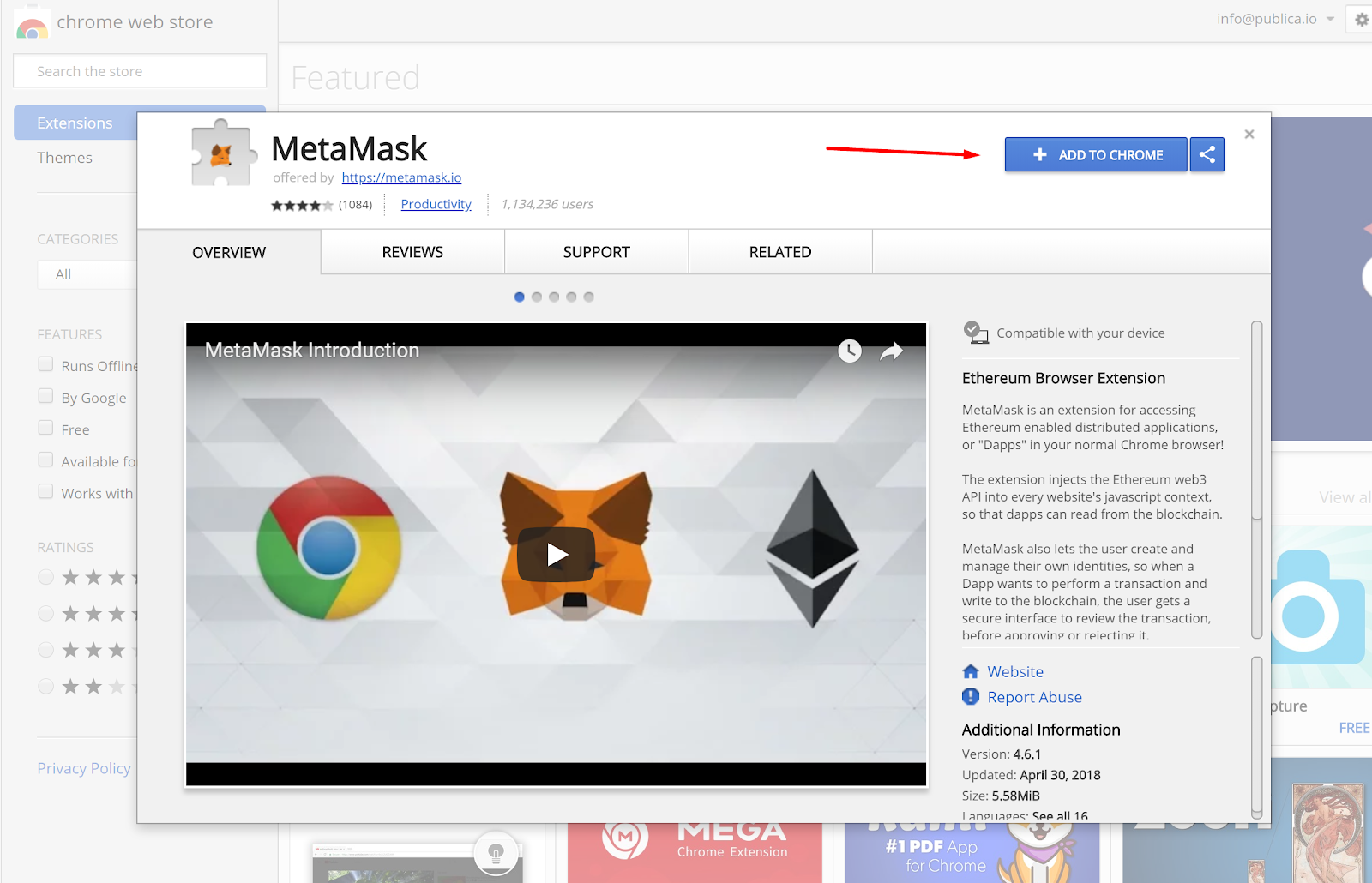Screen dimensions: 1372x883
Task: Click the MetaMask Introduction video title
Action: (312, 350)
